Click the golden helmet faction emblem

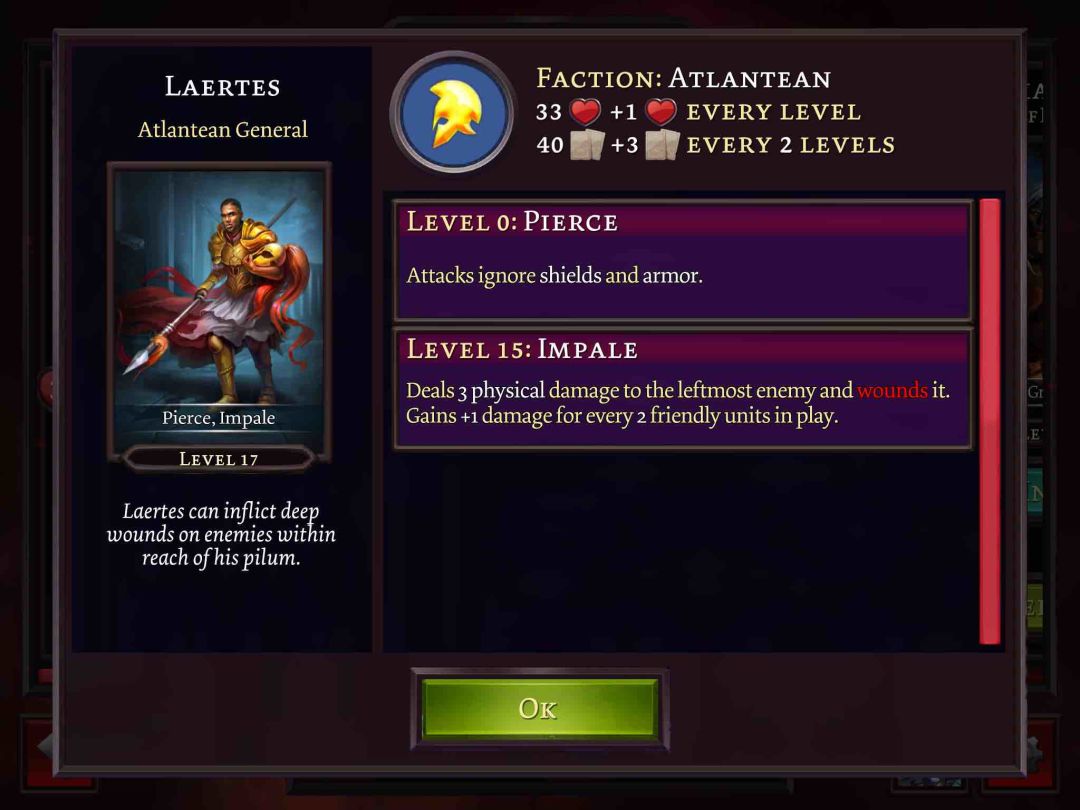(x=453, y=114)
